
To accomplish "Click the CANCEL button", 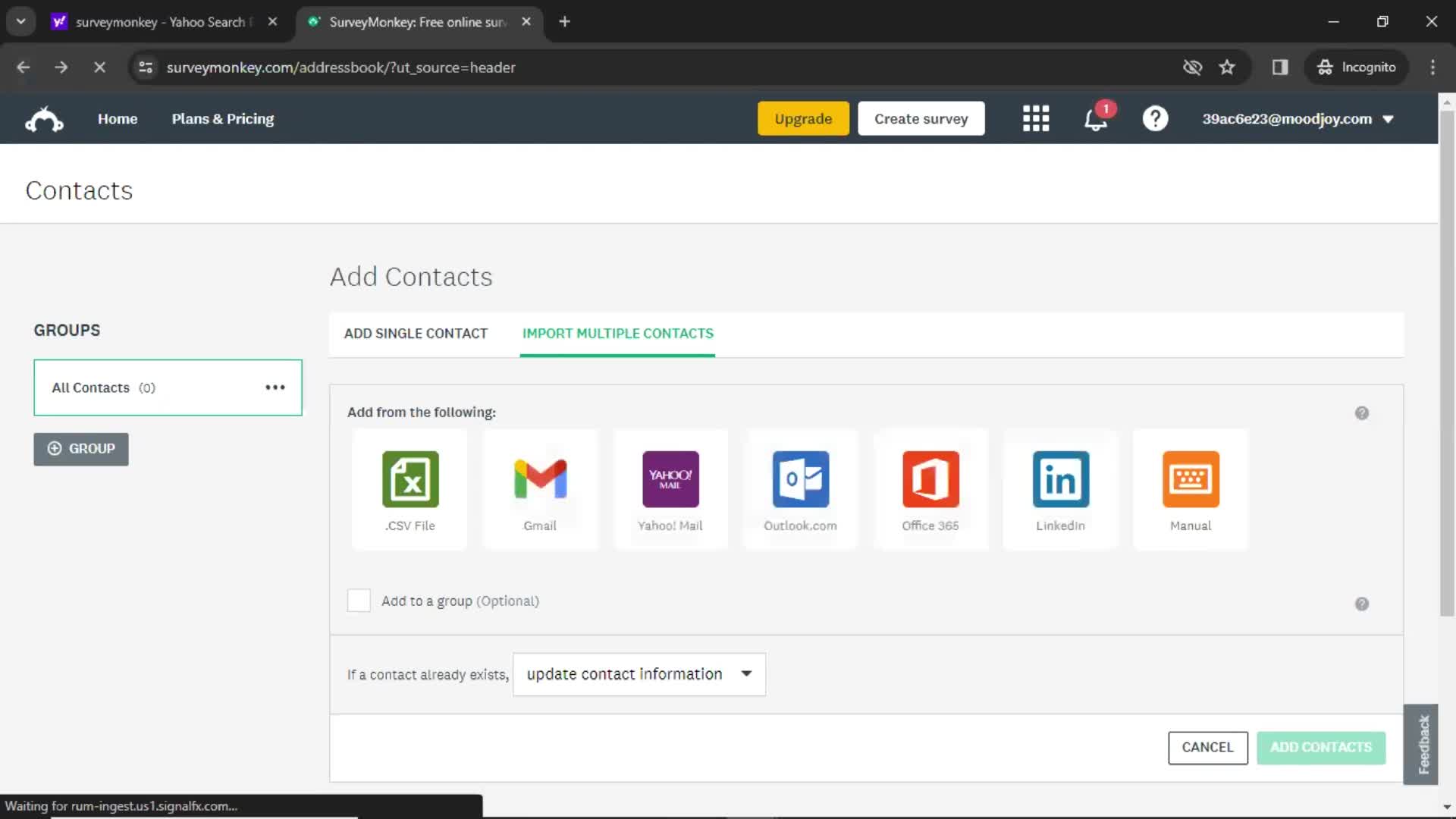I will [x=1207, y=747].
